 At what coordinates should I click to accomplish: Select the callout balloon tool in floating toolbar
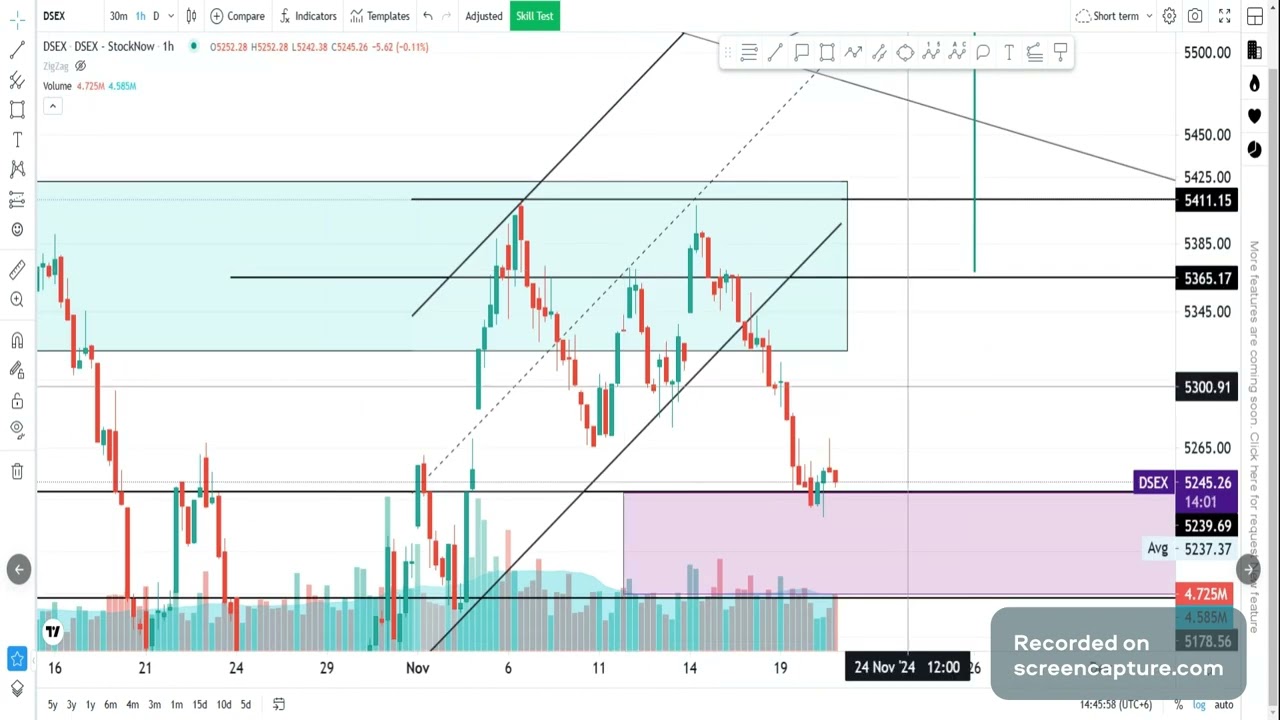(983, 53)
